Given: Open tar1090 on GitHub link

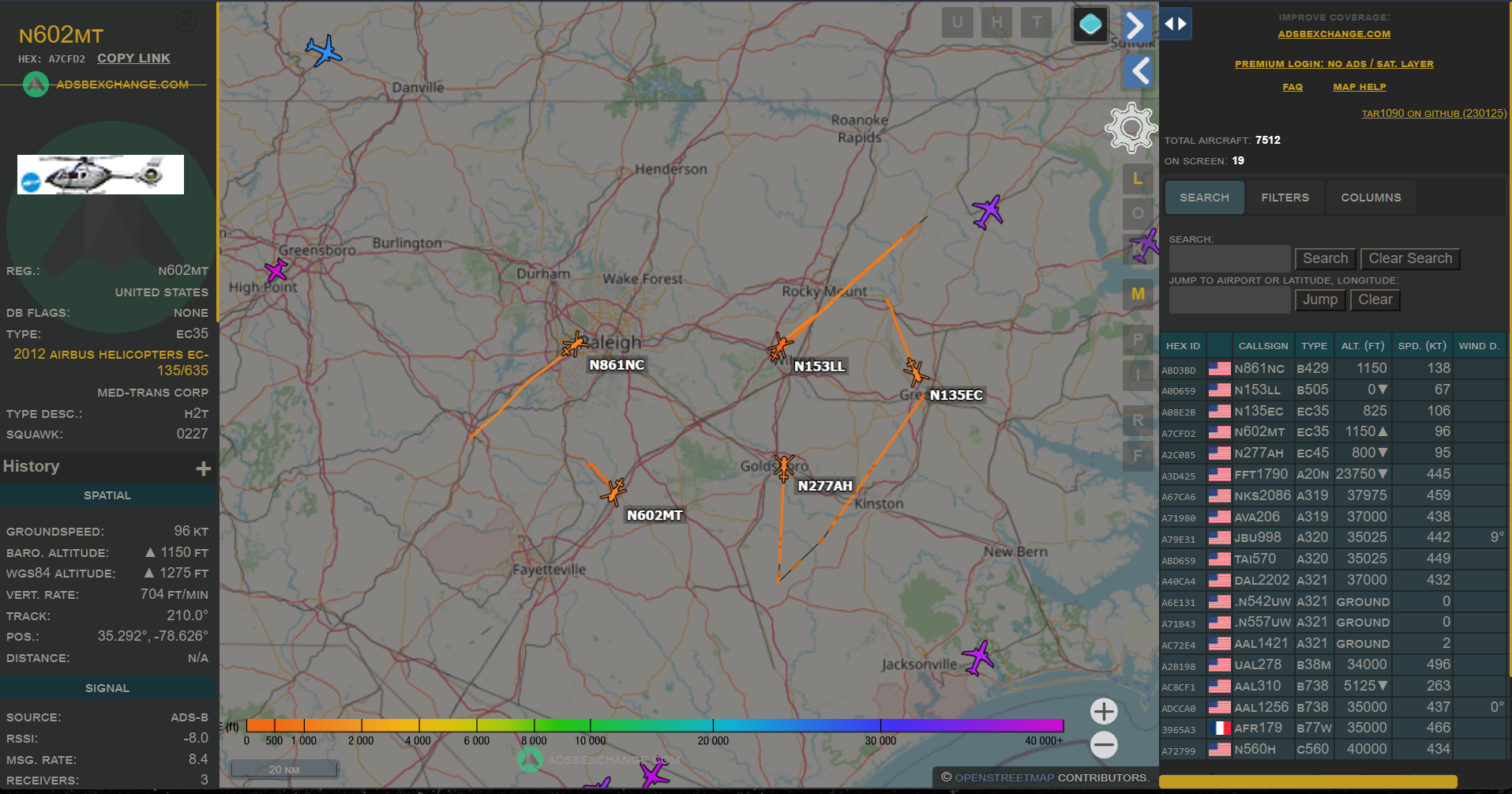Looking at the screenshot, I should (1434, 114).
